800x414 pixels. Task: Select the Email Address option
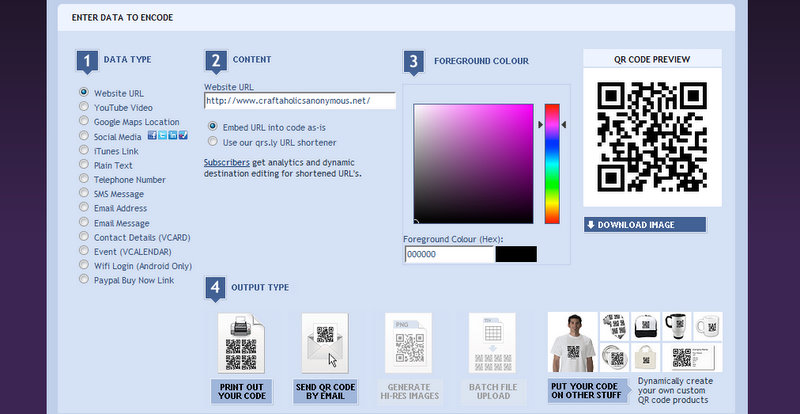84,207
